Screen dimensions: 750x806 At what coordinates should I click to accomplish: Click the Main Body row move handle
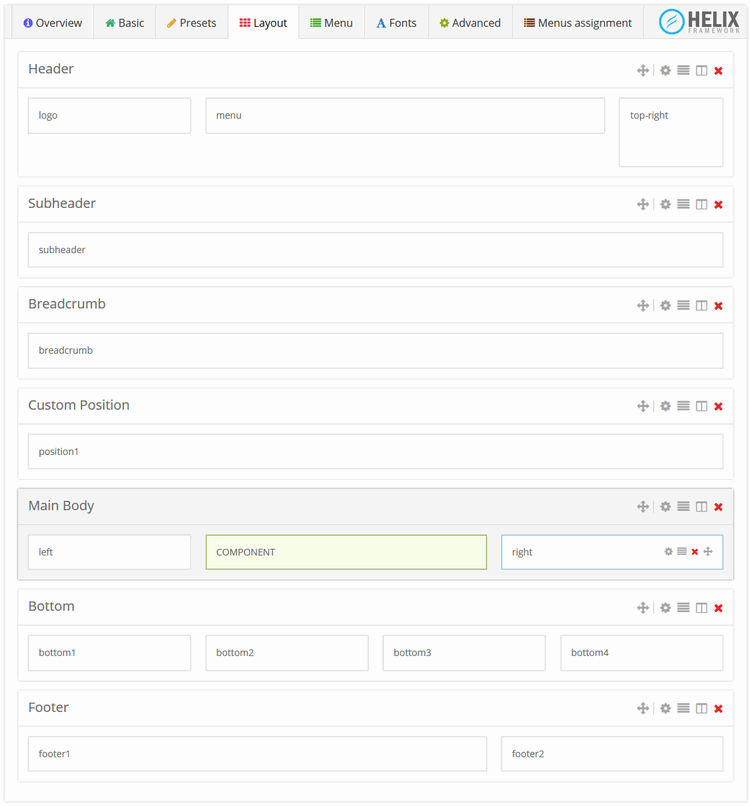643,507
